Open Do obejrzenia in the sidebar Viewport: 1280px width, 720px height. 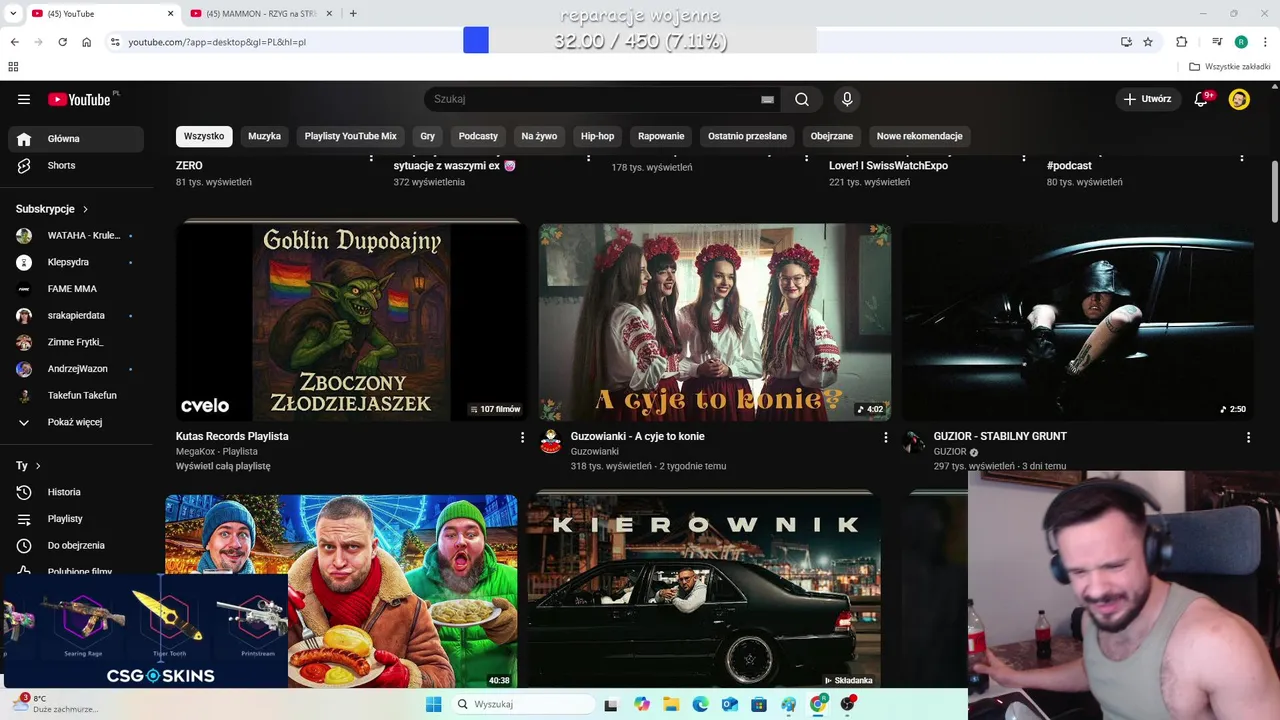(x=76, y=545)
